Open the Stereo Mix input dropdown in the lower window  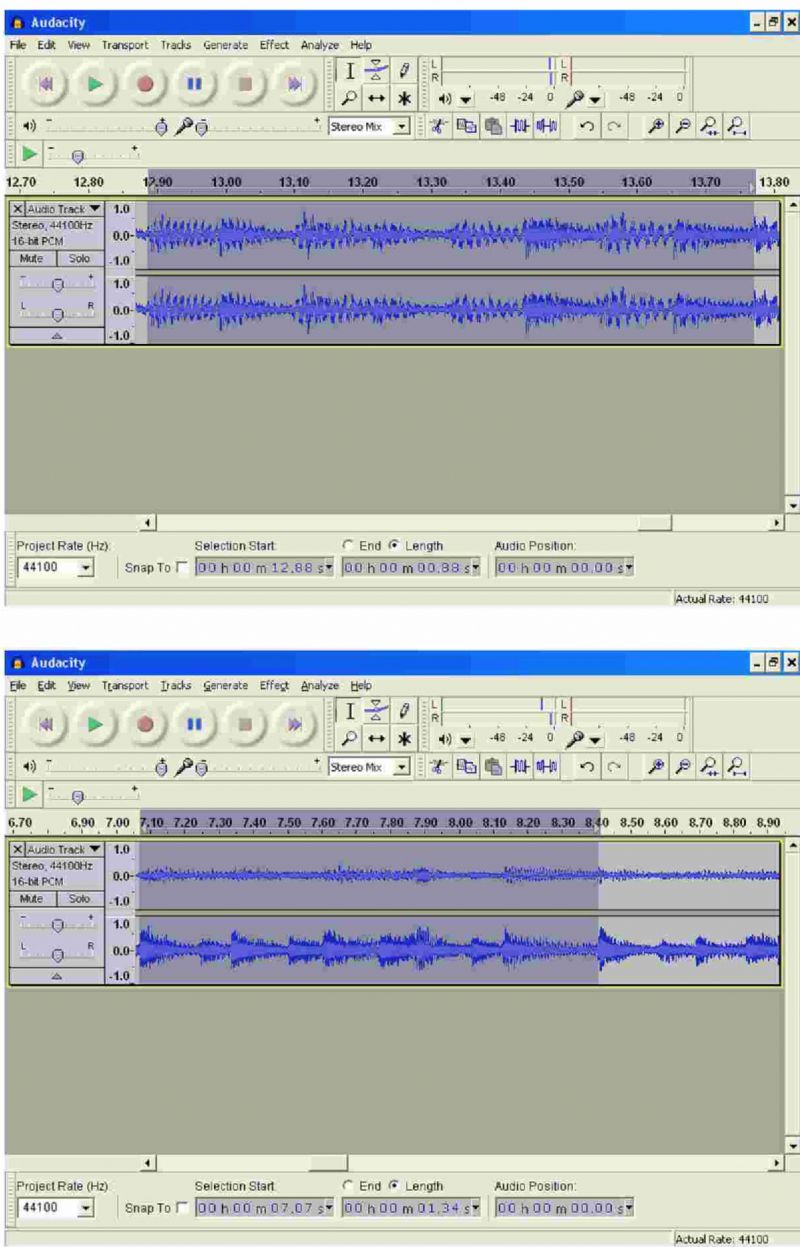click(402, 768)
